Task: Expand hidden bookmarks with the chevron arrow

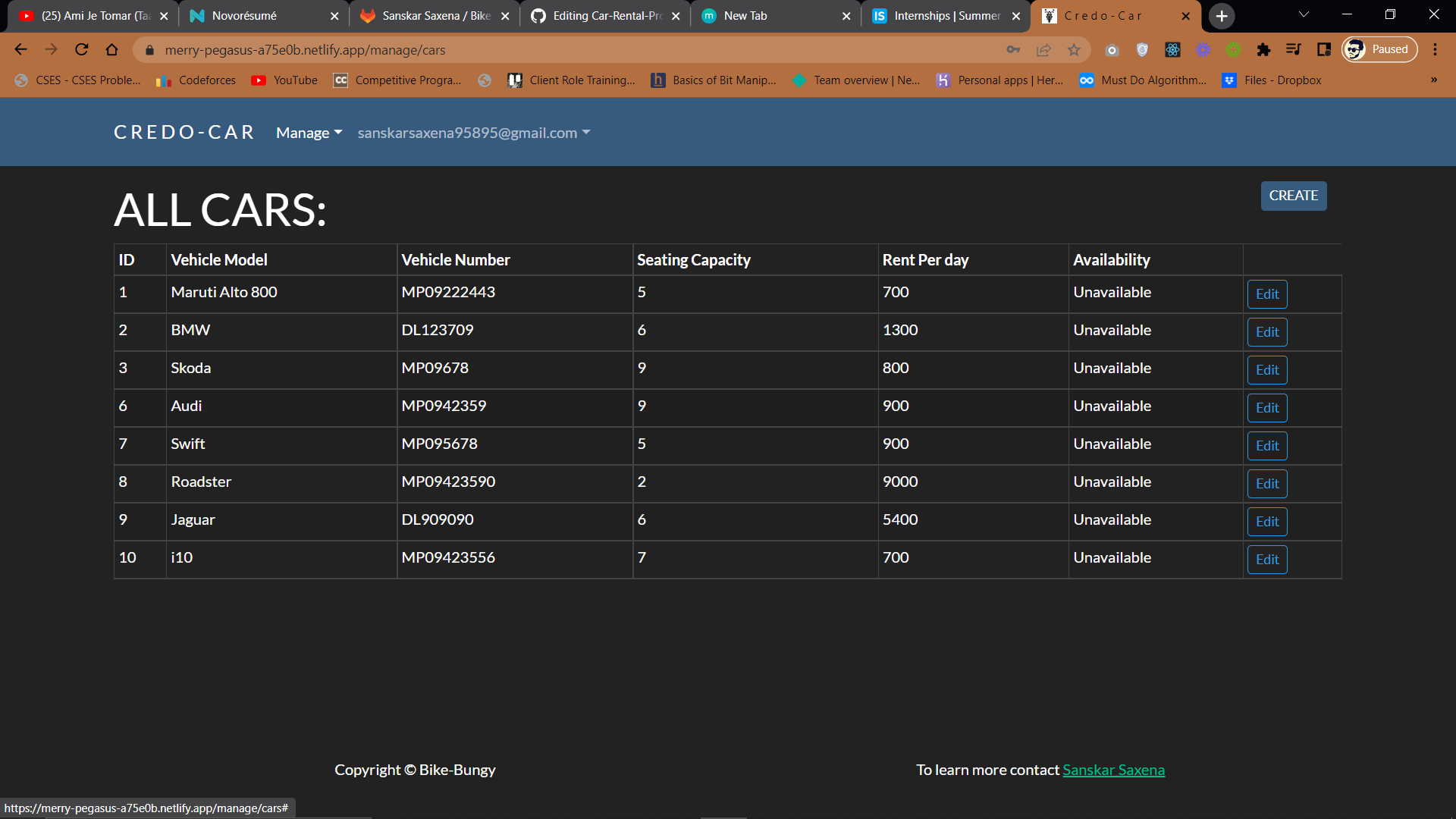Action: pyautogui.click(x=1432, y=80)
